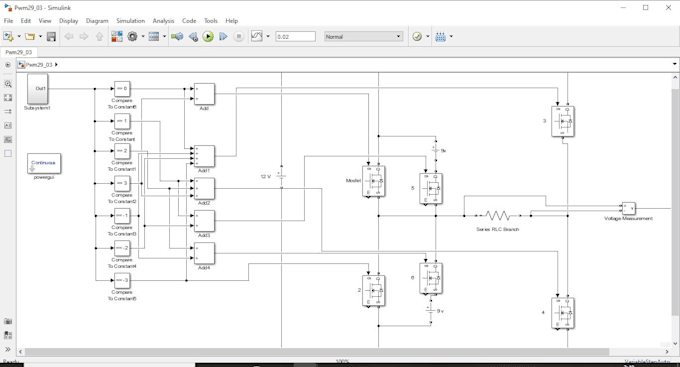Open the View menu
Screen dimensions: 680x367
[45, 21]
